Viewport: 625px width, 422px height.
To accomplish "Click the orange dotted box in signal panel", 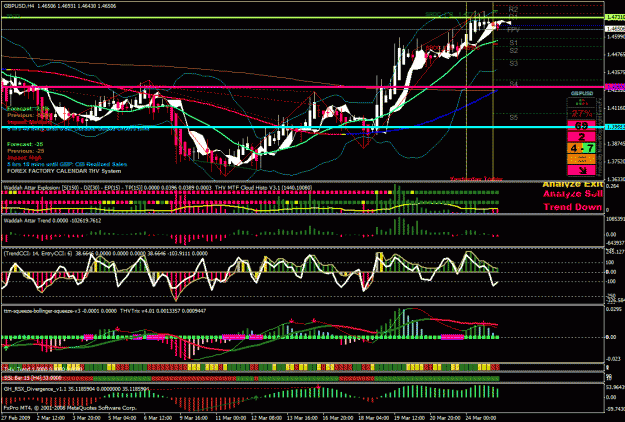I will tap(582, 159).
